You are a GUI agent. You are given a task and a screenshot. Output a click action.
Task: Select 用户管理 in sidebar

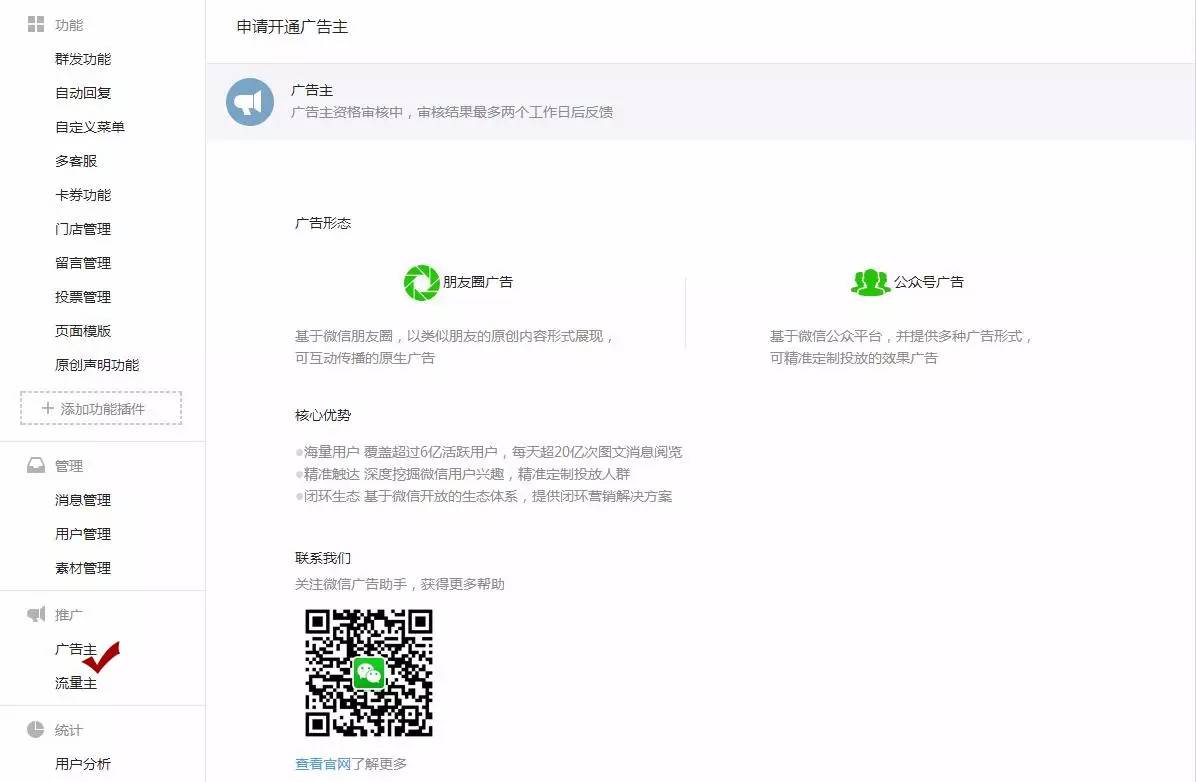coord(83,534)
